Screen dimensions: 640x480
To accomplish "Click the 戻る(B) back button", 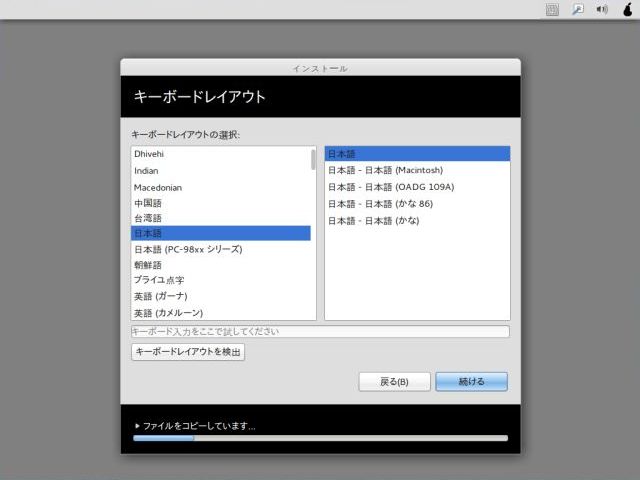I will tap(394, 381).
